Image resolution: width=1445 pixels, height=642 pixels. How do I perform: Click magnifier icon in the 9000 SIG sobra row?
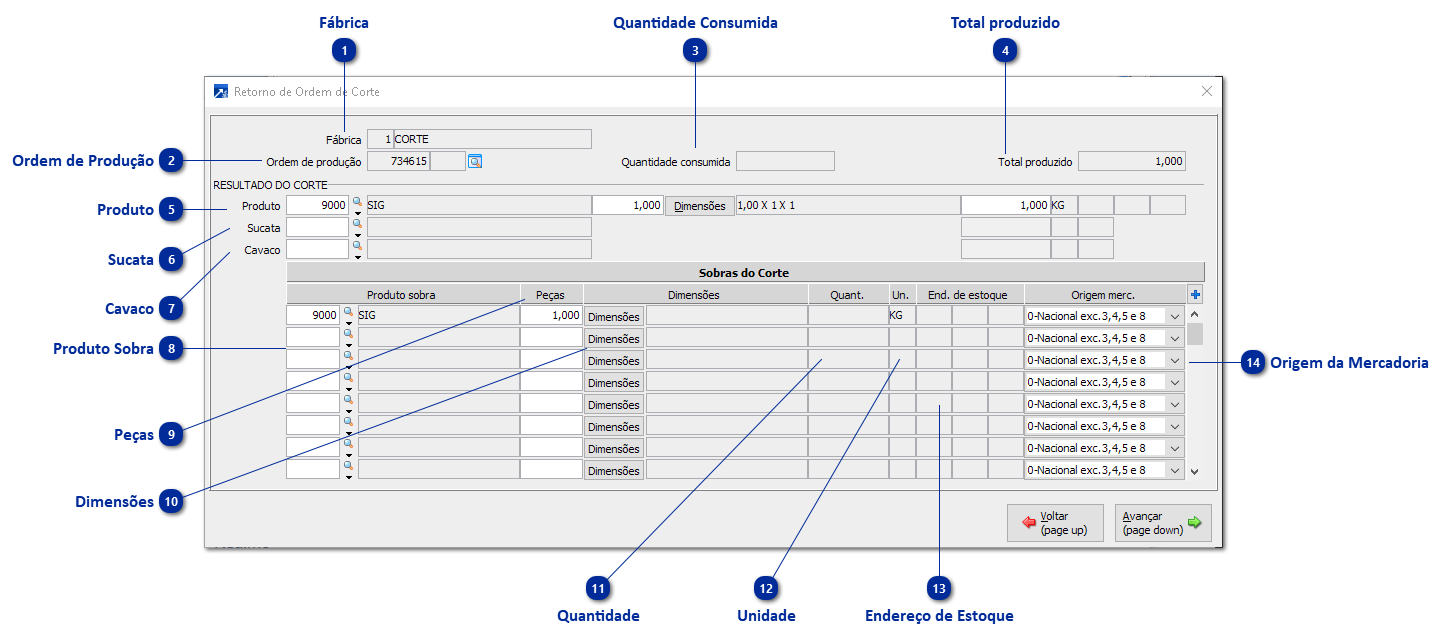[x=349, y=312]
